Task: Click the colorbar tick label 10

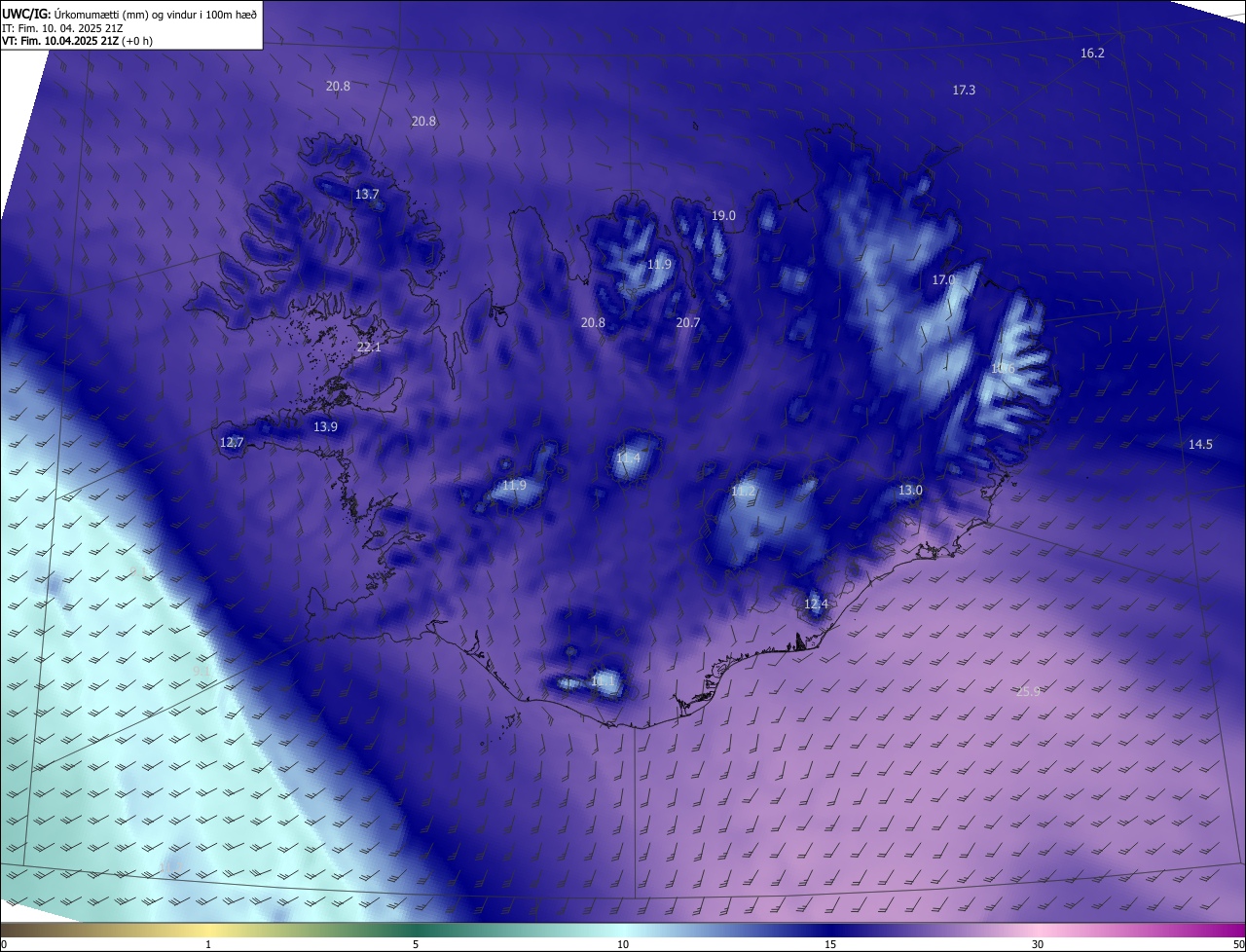Action: coord(623,944)
